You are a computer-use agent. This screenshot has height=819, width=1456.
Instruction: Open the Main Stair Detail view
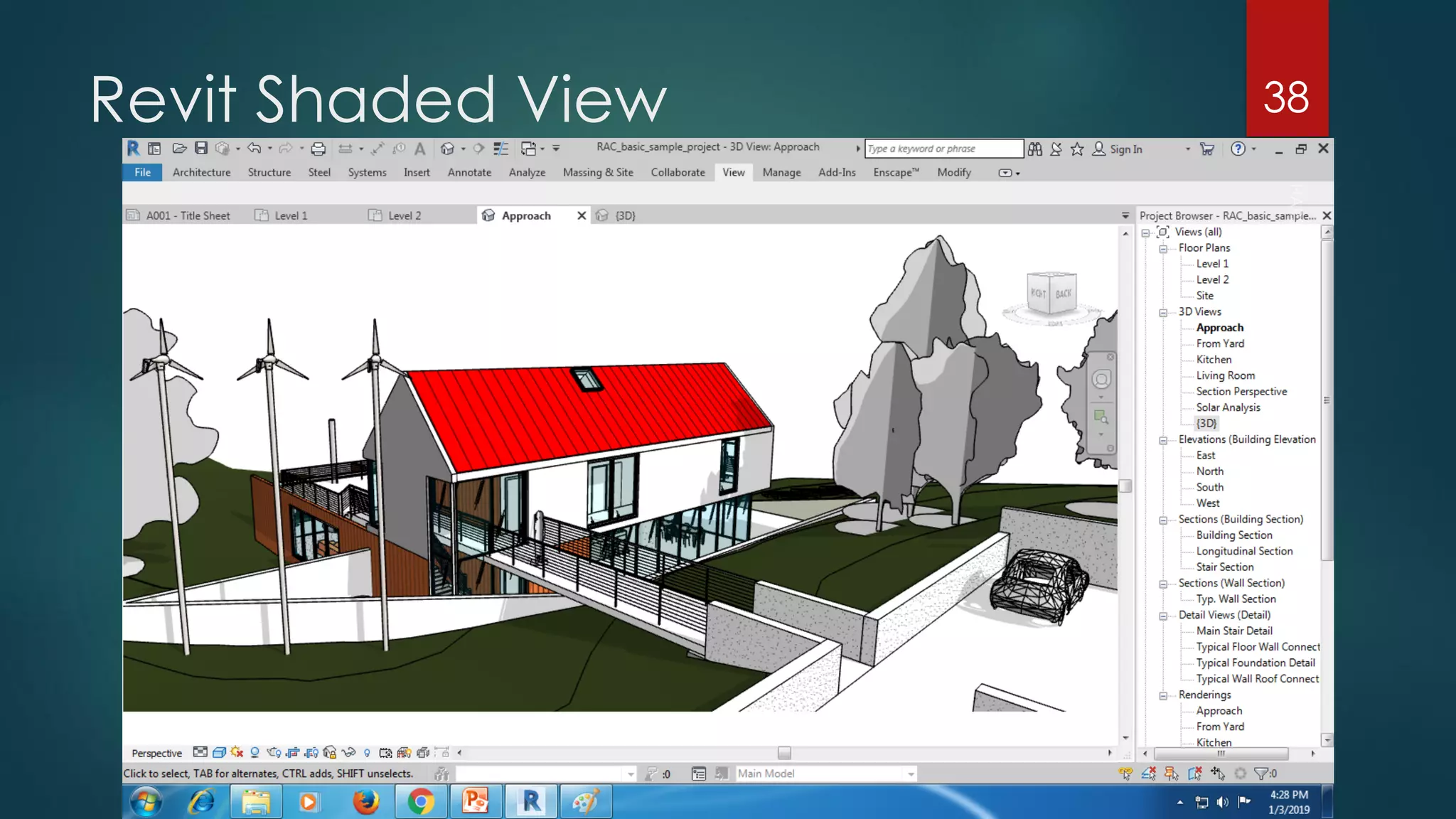coord(1234,631)
